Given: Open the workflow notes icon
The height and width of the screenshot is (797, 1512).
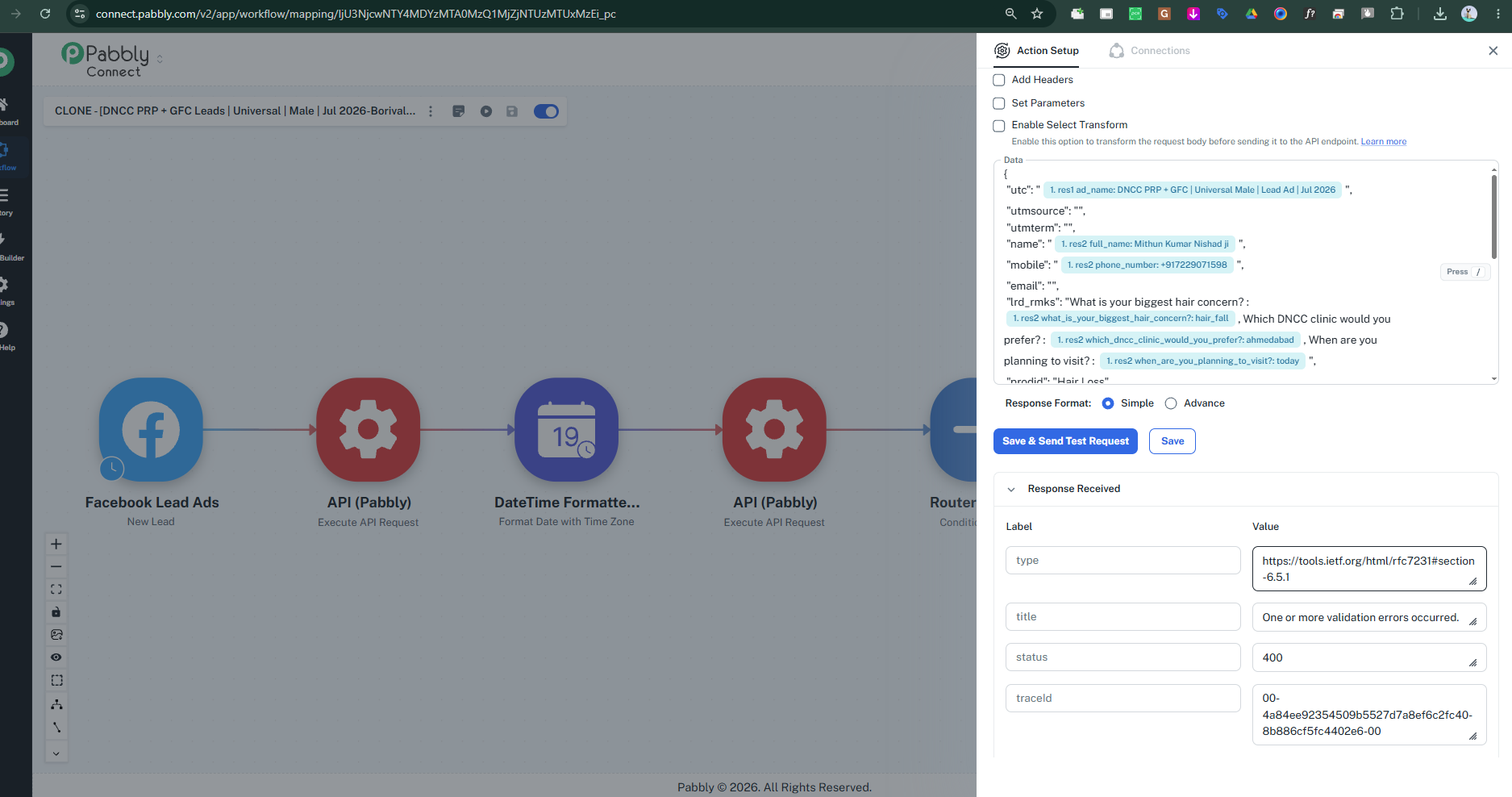Looking at the screenshot, I should [x=459, y=111].
